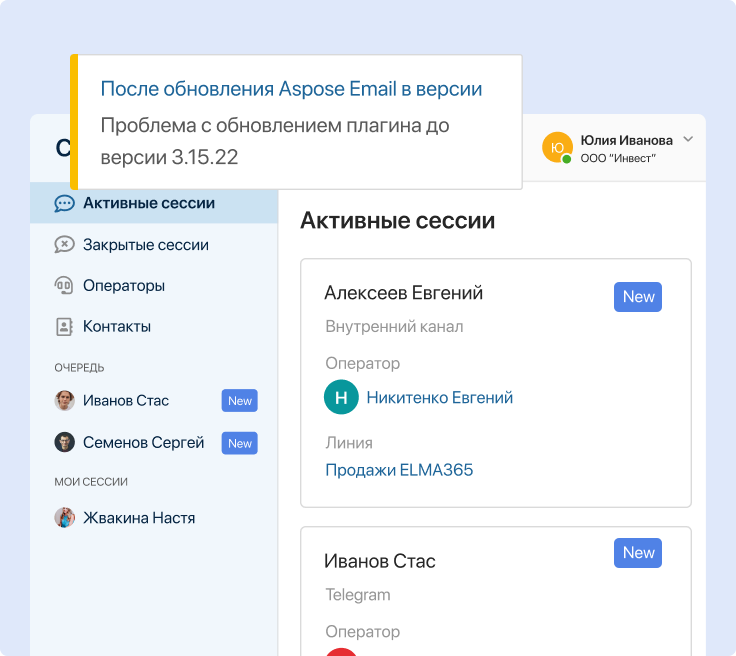Image resolution: width=736 pixels, height=656 pixels.
Task: Open operator link Никитенко Евгений
Action: point(439,397)
